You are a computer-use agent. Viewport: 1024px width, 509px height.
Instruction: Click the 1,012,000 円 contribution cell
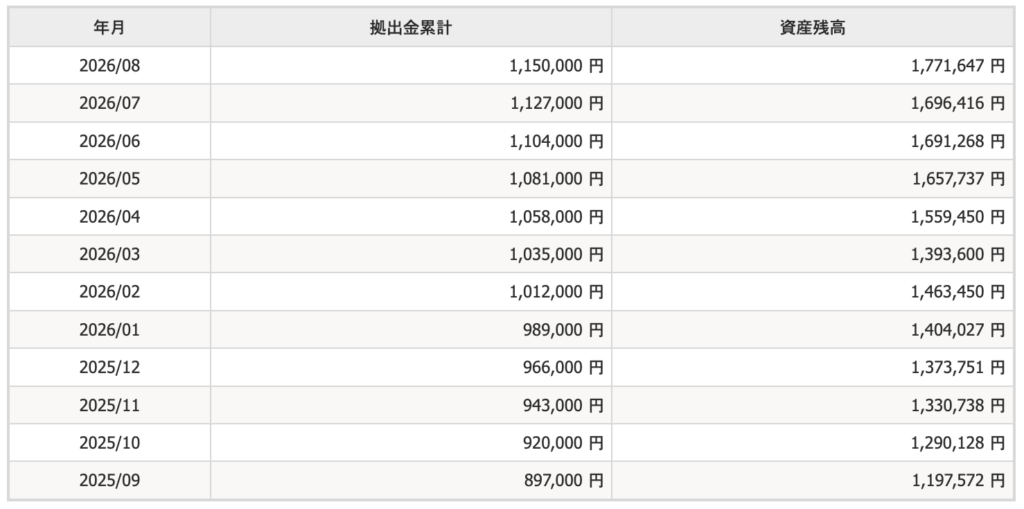(x=411, y=292)
